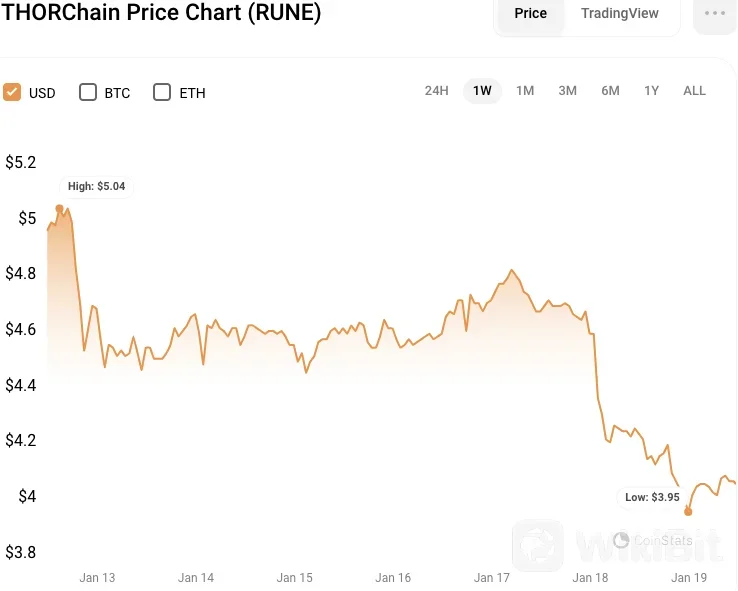Select the 1M time range
Screen dimensions: 738x591
tap(525, 91)
